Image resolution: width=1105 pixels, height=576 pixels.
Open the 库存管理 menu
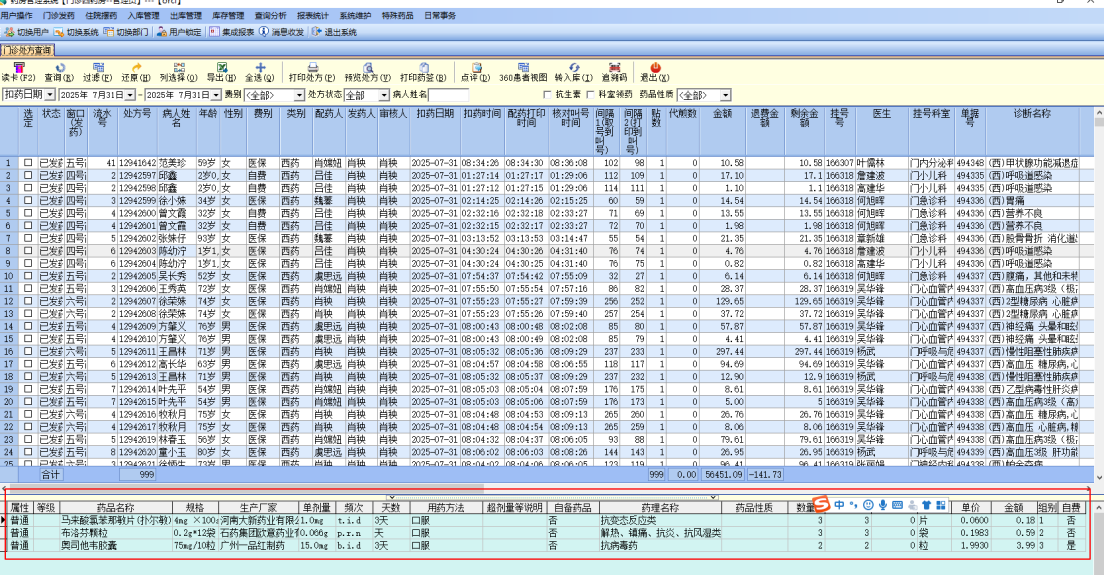[228, 15]
